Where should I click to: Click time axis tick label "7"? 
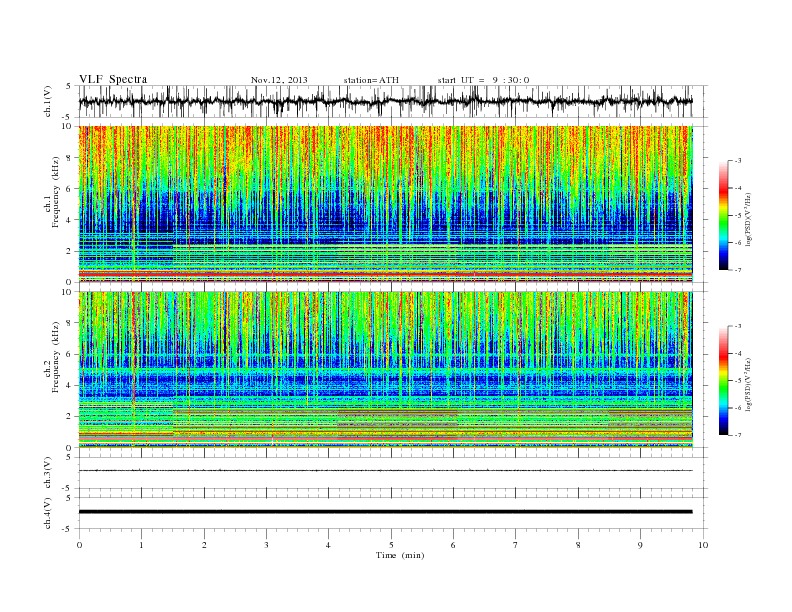pyautogui.click(x=516, y=545)
